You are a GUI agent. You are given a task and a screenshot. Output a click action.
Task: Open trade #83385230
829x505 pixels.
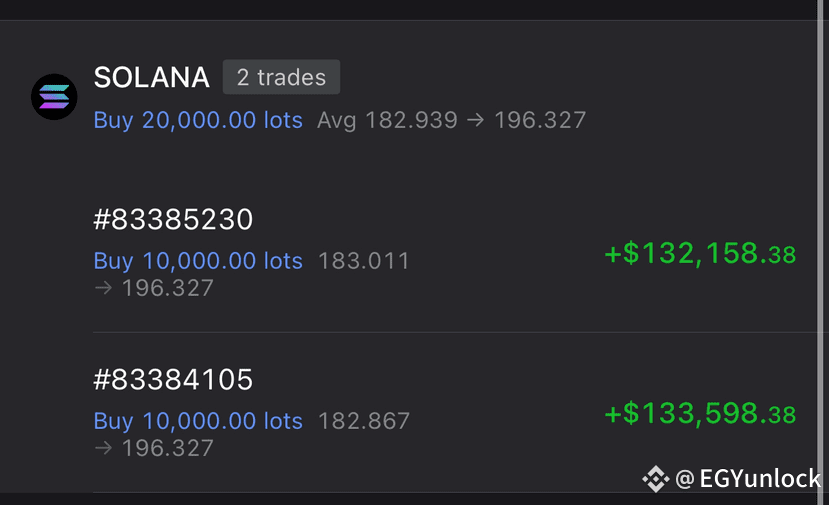pyautogui.click(x=173, y=219)
